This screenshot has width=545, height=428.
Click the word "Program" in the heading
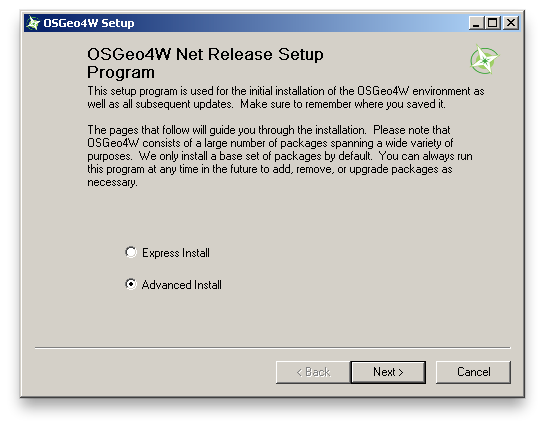[x=121, y=72]
